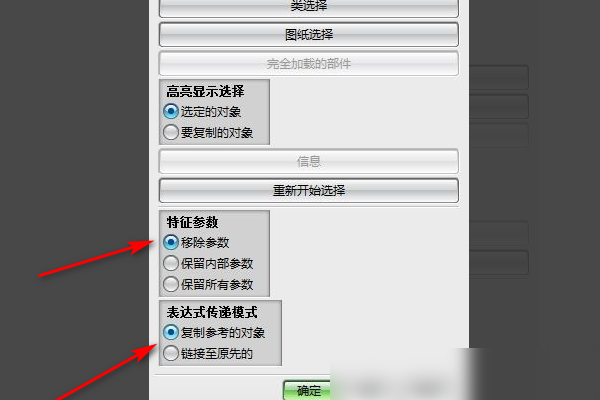Switch to 链接至原先的 mode

208,353
